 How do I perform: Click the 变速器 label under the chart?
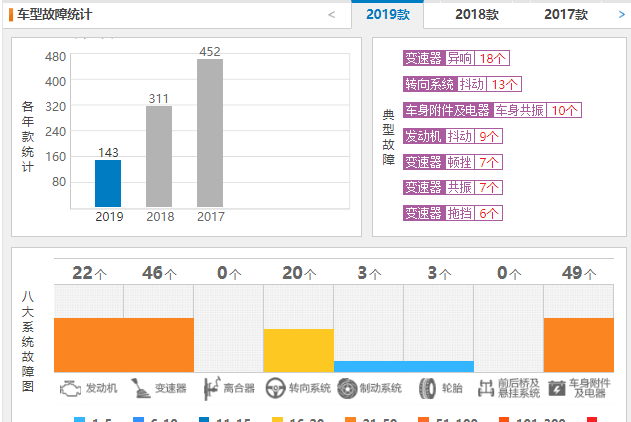click(x=171, y=388)
